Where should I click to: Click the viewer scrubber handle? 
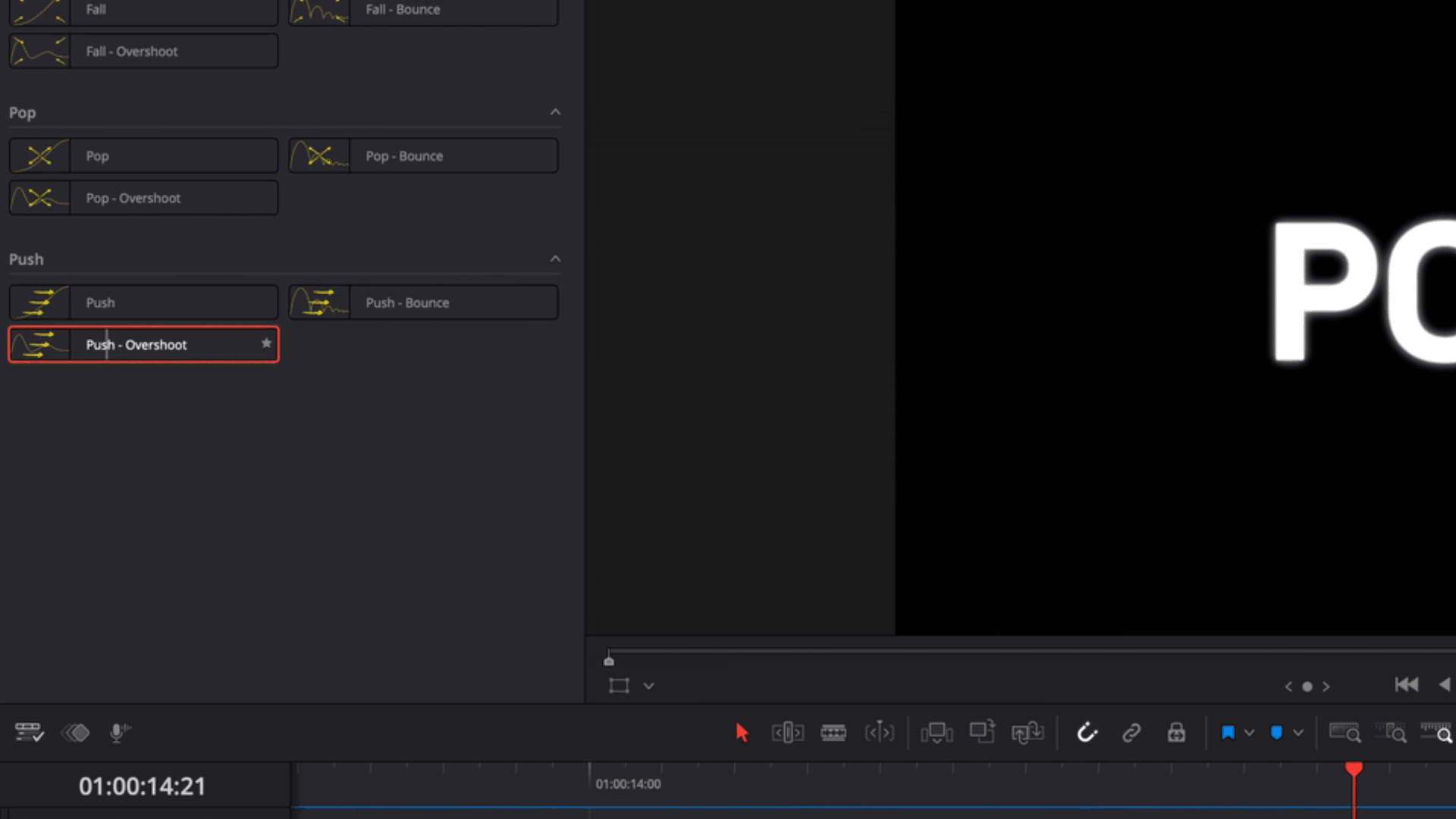[609, 659]
